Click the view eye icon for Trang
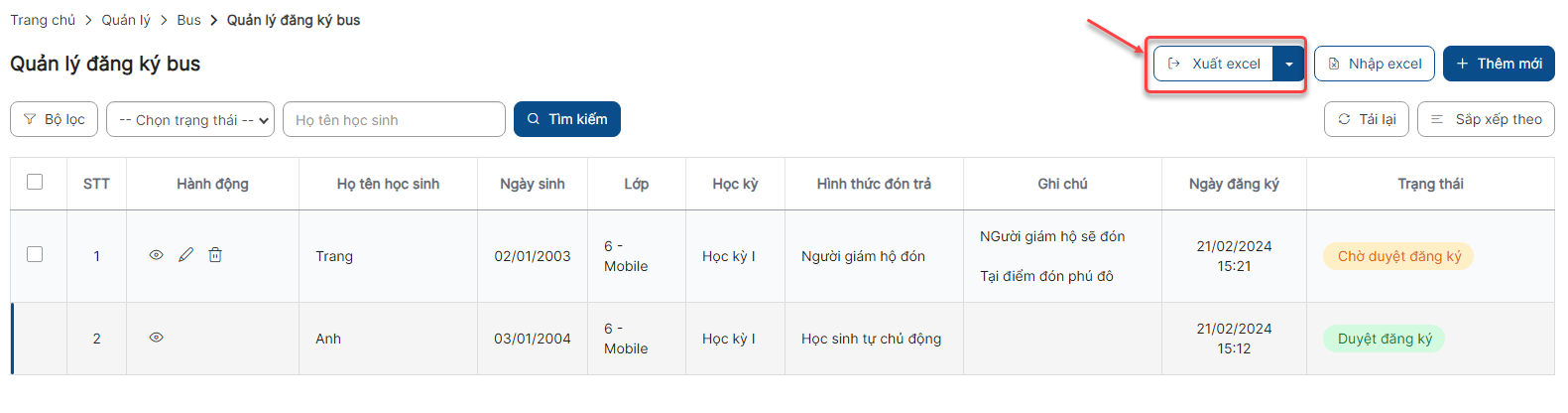Screen dimensions: 1568x413 coord(156,255)
